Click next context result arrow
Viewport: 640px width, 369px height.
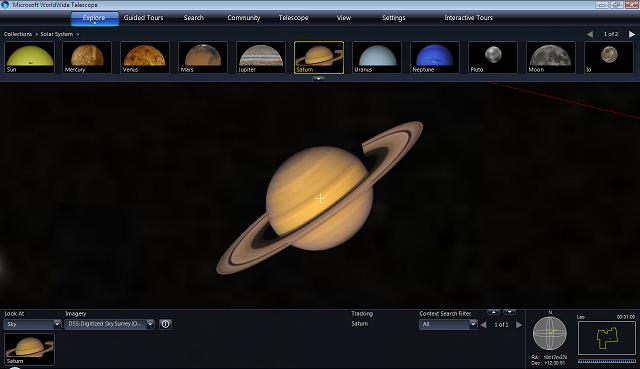point(519,325)
